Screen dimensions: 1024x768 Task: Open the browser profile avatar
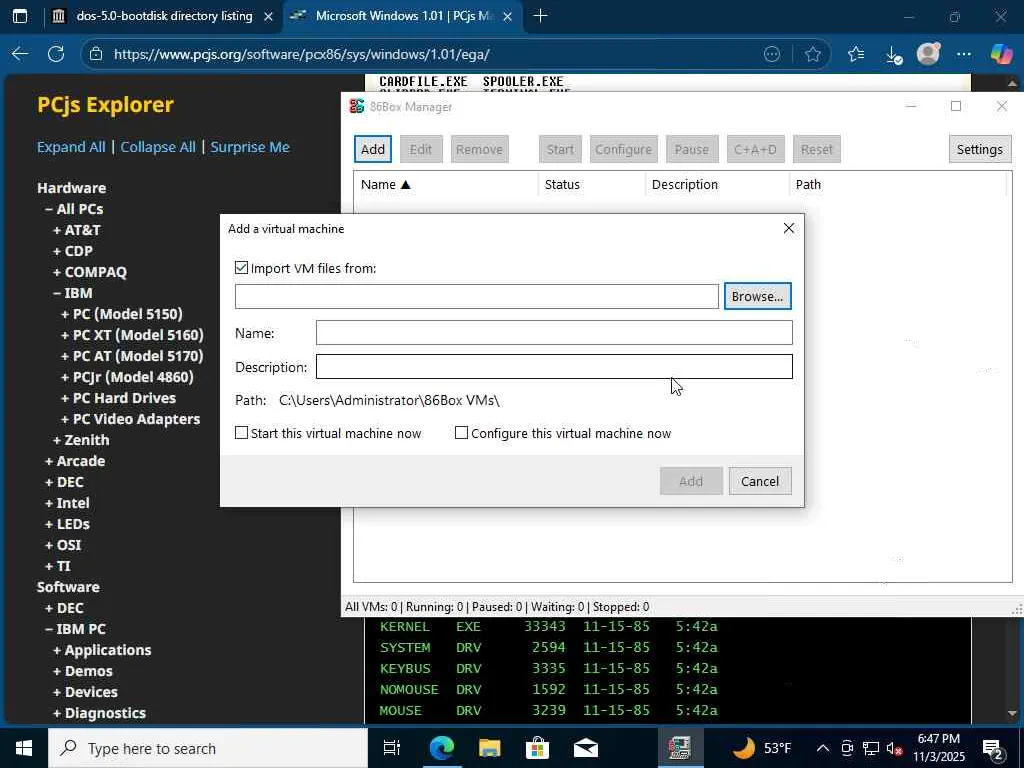[x=928, y=54]
